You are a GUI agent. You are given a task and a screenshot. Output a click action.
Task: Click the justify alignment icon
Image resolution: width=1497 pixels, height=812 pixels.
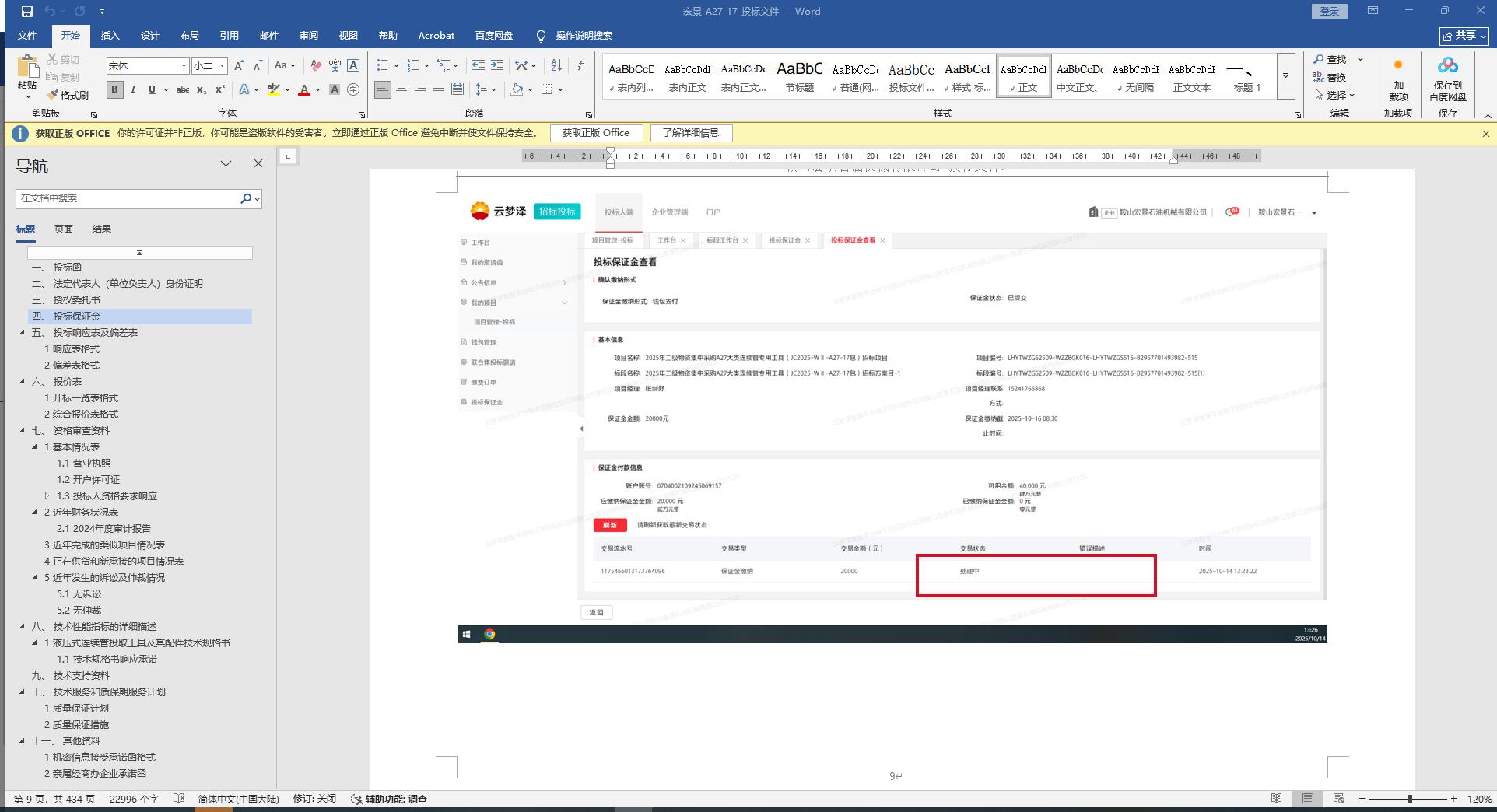tap(439, 89)
